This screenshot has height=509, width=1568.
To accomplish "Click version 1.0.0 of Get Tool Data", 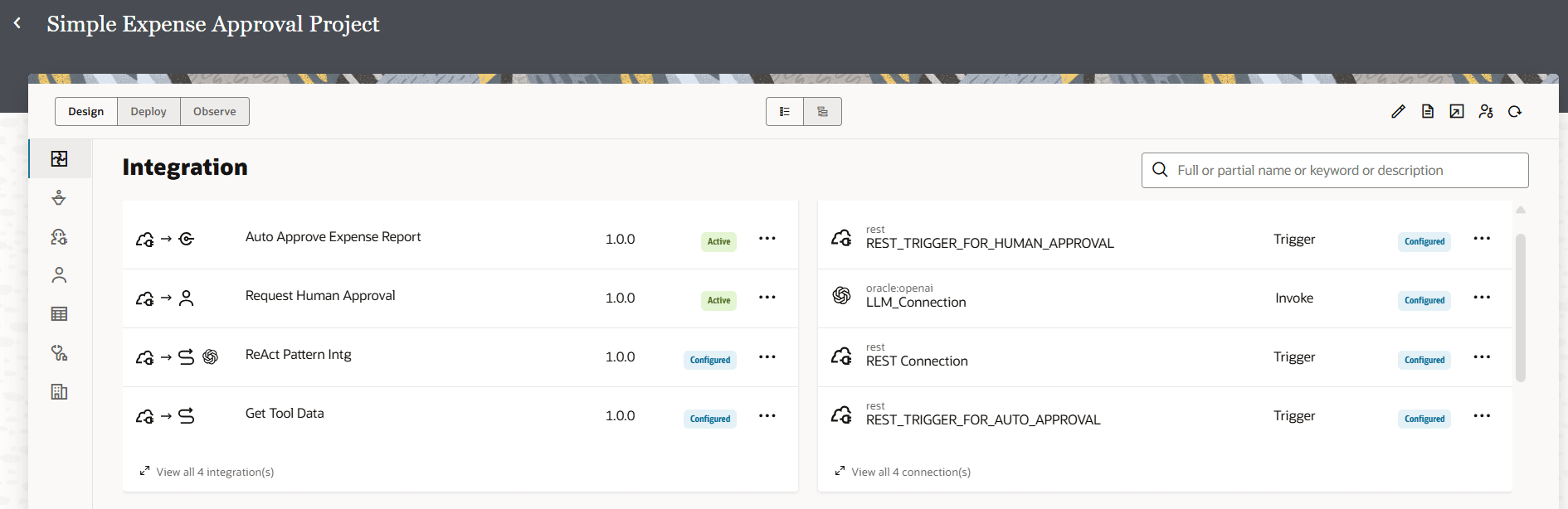I will coord(620,416).
